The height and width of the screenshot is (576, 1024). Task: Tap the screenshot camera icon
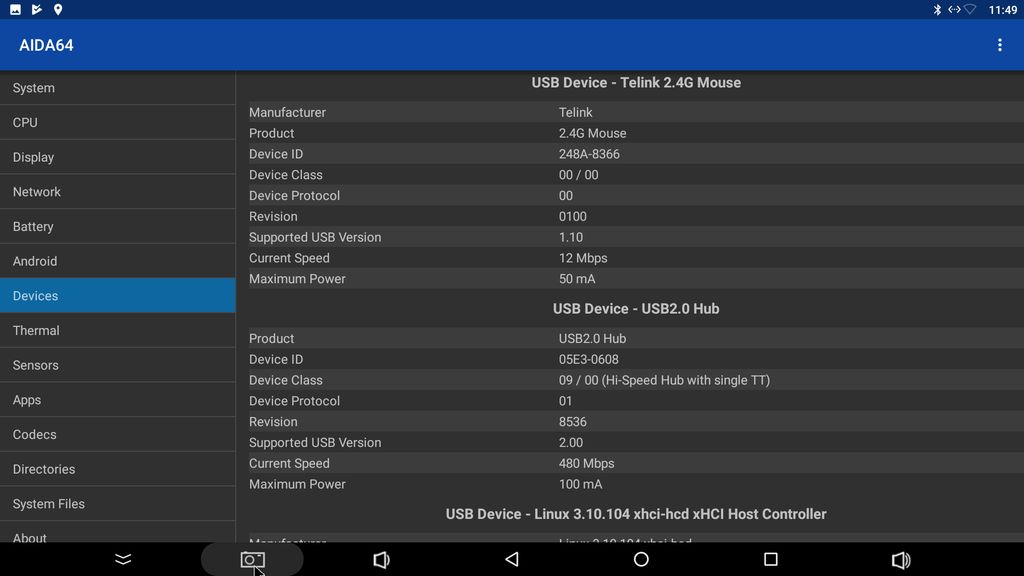click(x=252, y=560)
